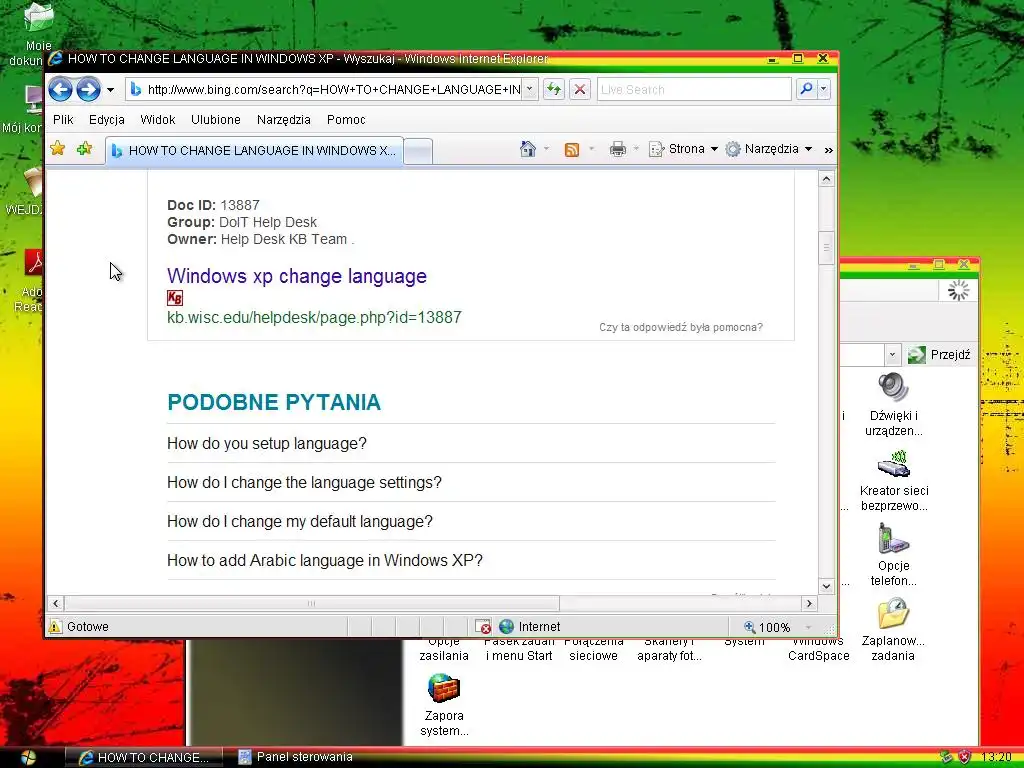Open the Ulubione menu
Screen dimensions: 1024x768
click(x=216, y=120)
